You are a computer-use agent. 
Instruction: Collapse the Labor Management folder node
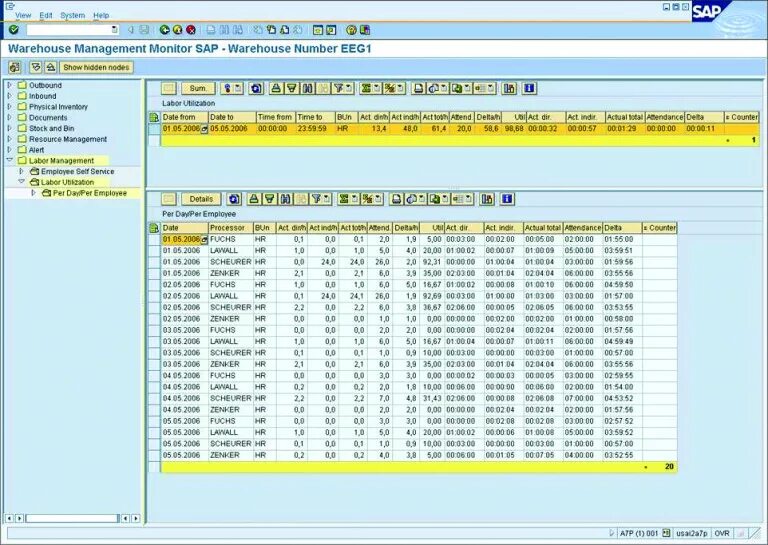(x=9, y=160)
